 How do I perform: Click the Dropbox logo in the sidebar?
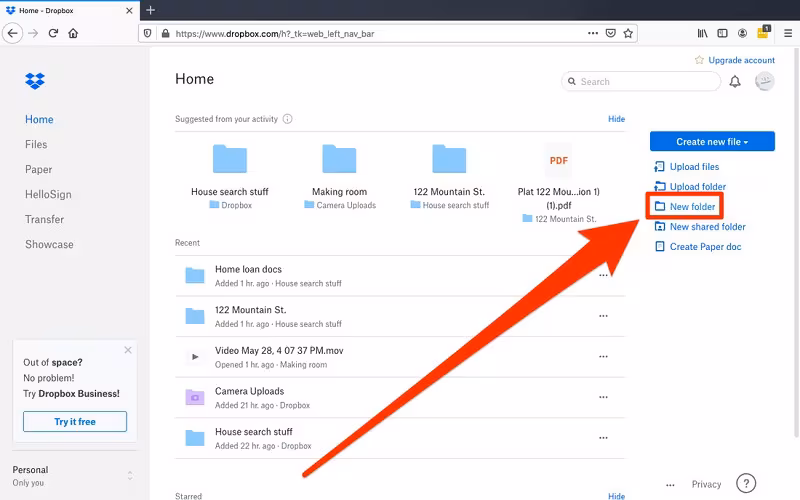pos(35,81)
